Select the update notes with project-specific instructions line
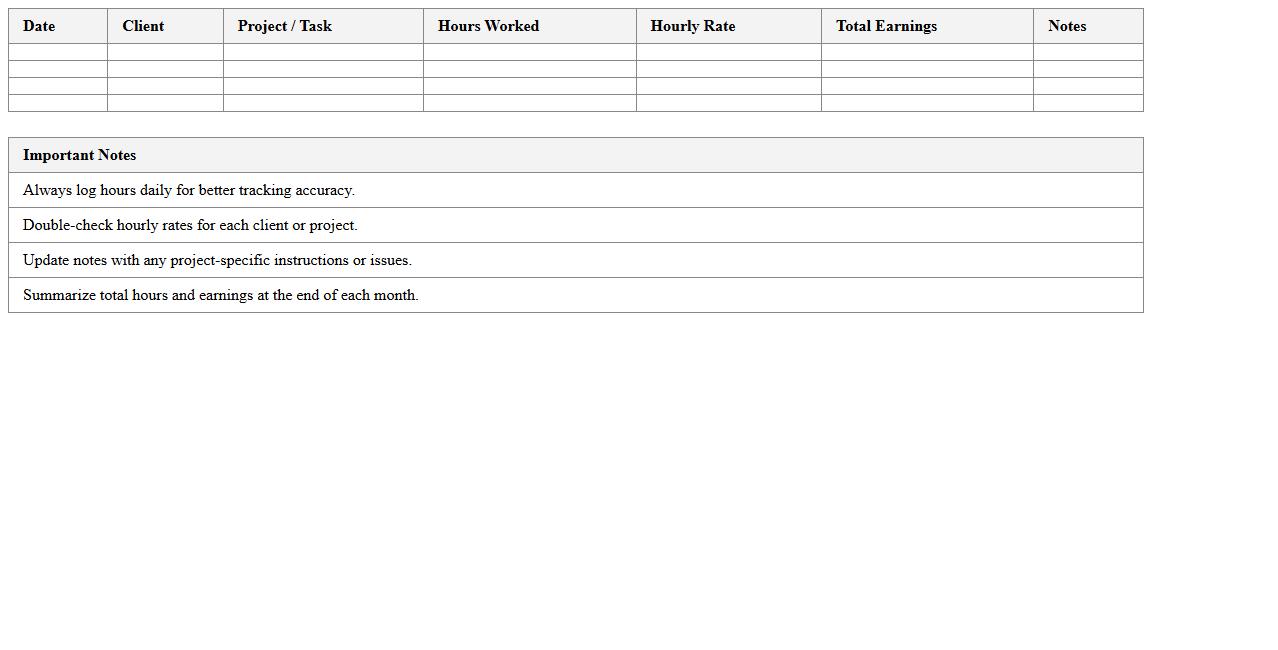Screen dimensions: 1278x650 pos(217,260)
